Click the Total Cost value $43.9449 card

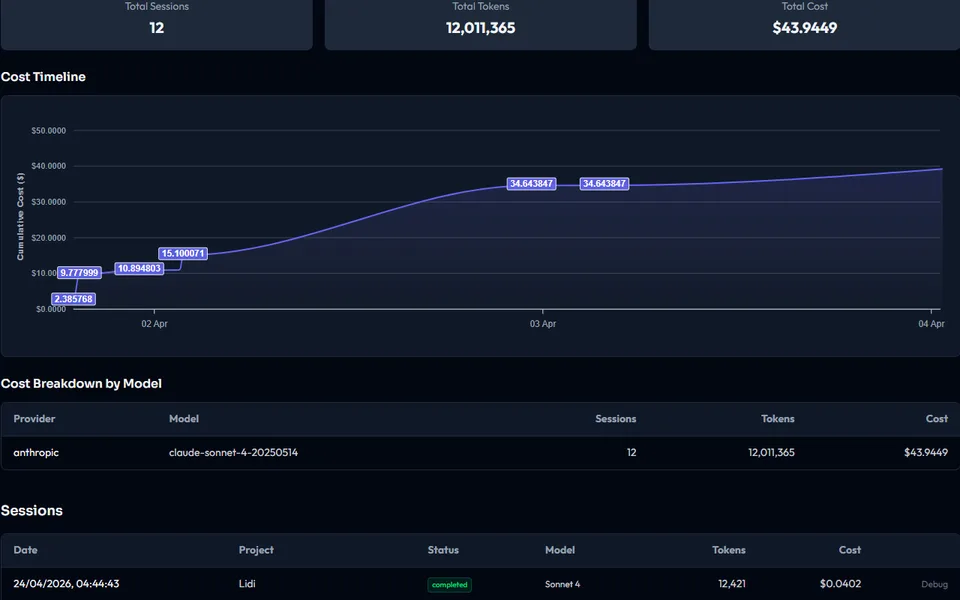pyautogui.click(x=804, y=28)
